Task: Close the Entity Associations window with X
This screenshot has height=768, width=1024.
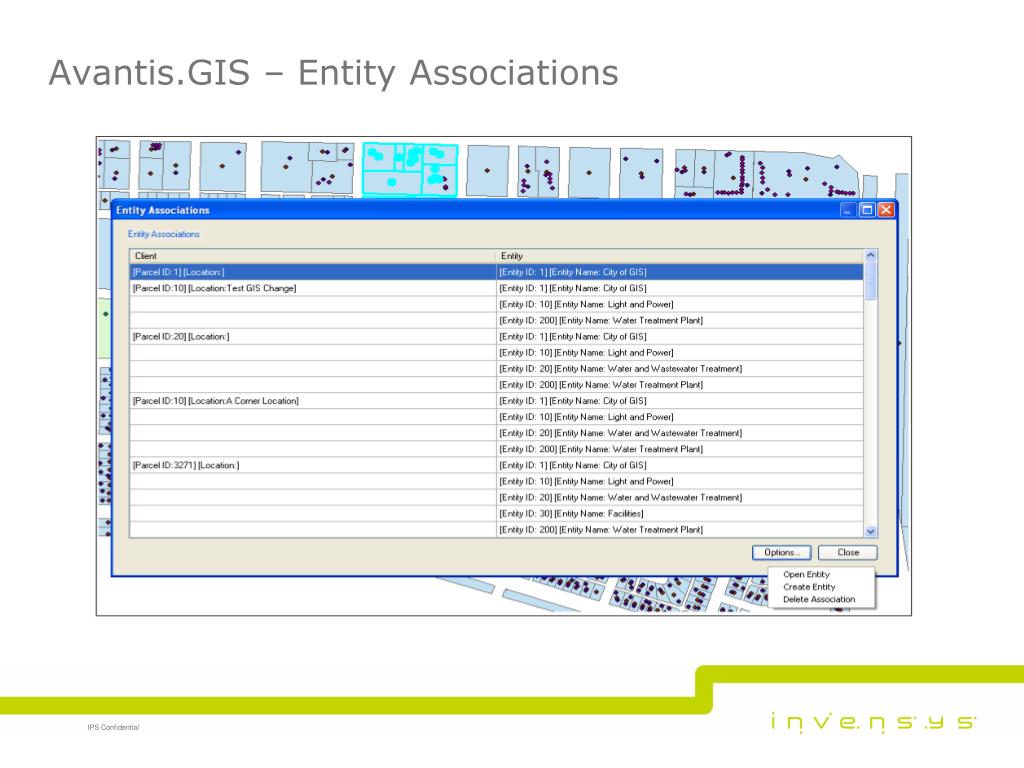Action: (x=886, y=210)
